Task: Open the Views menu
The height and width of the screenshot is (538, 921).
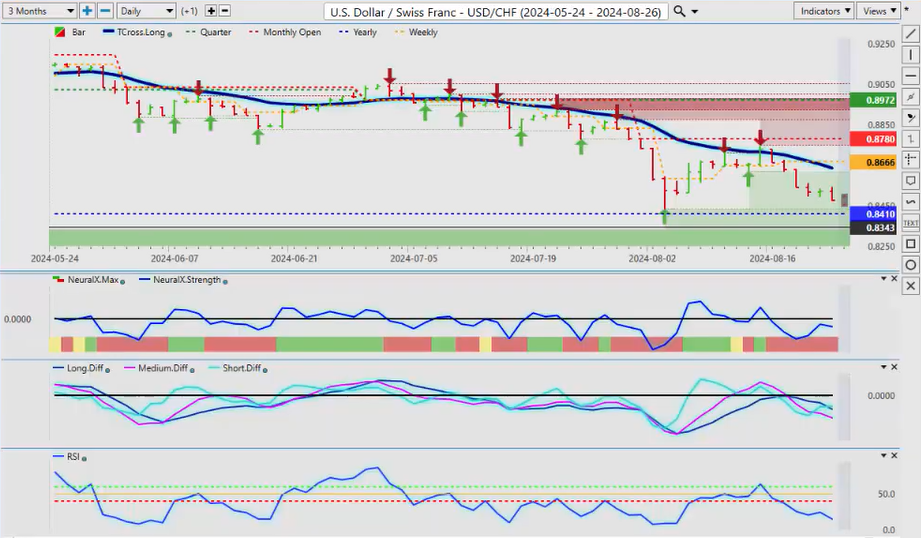Action: coord(878,11)
